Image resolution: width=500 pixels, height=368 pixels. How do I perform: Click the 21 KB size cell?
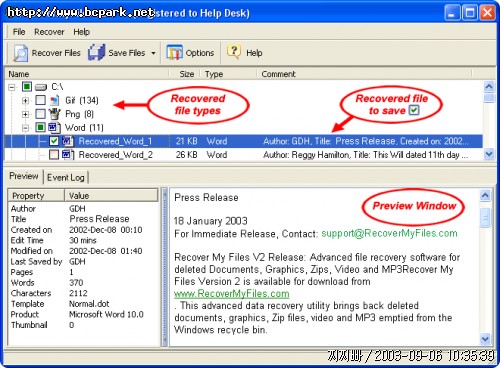click(x=187, y=141)
